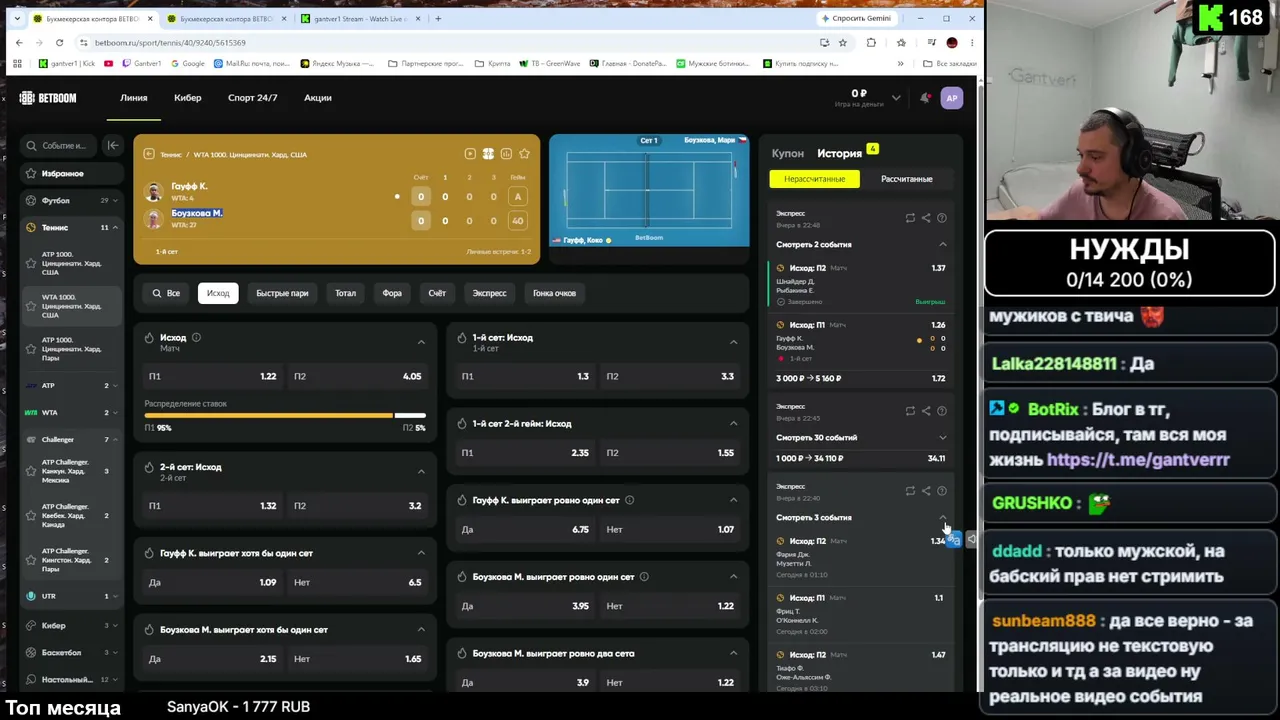Open Chrome's three-dot menu

[x=971, y=43]
